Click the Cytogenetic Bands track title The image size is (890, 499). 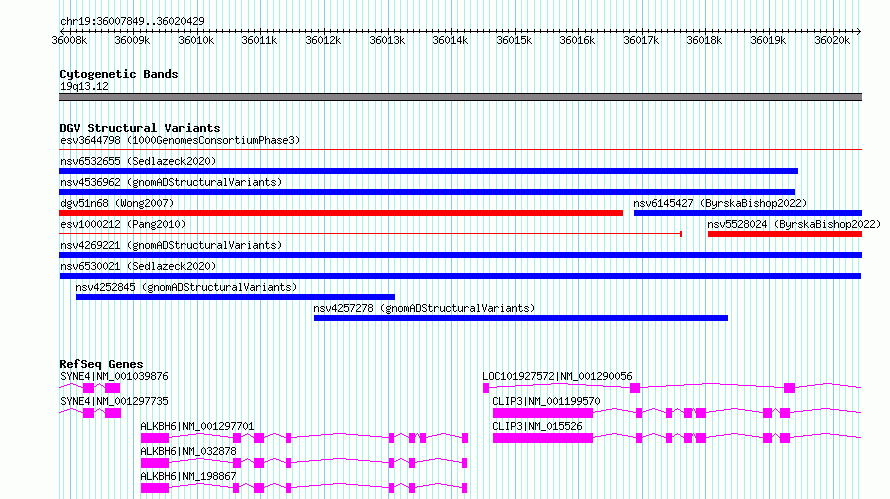click(119, 74)
